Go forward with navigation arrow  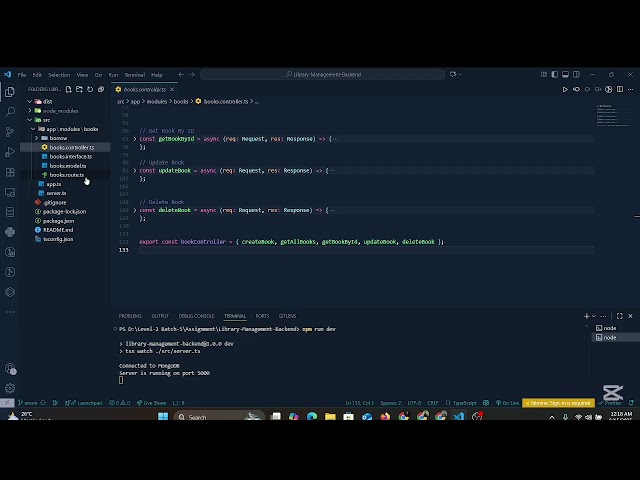192,75
